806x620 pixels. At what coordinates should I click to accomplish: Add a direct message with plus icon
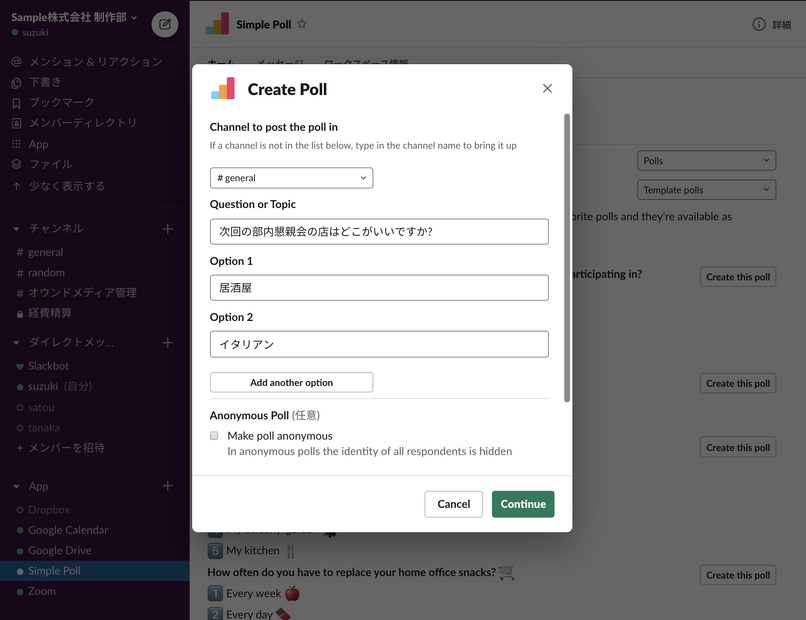(168, 343)
